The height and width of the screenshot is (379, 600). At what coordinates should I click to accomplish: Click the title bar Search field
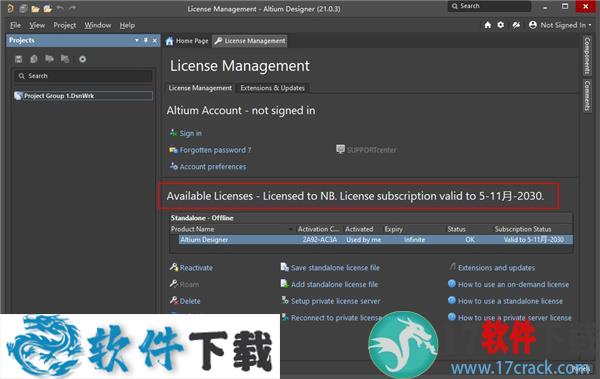point(489,6)
